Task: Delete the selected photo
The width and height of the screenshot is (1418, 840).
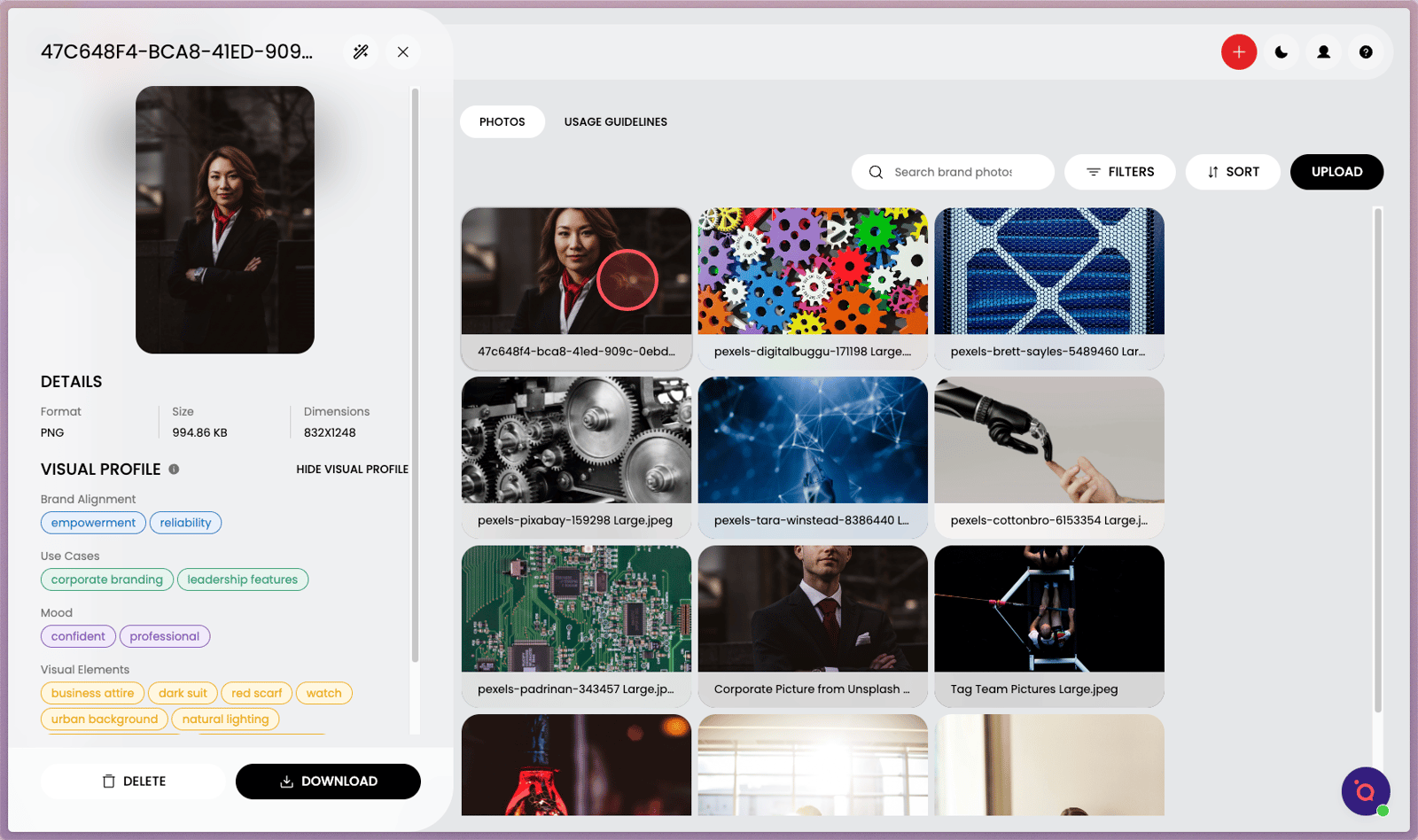Action: tap(133, 782)
